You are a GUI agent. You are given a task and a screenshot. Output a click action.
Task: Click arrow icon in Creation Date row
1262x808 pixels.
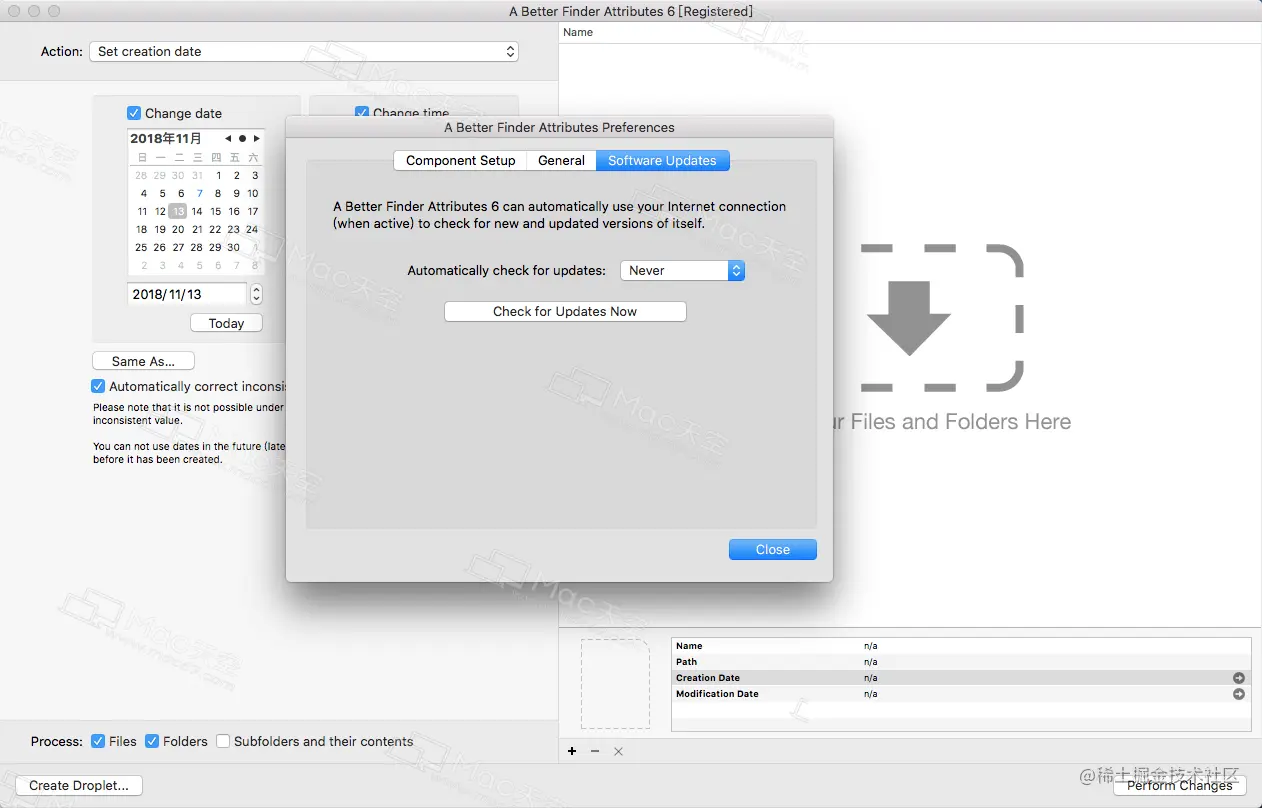tap(1239, 678)
